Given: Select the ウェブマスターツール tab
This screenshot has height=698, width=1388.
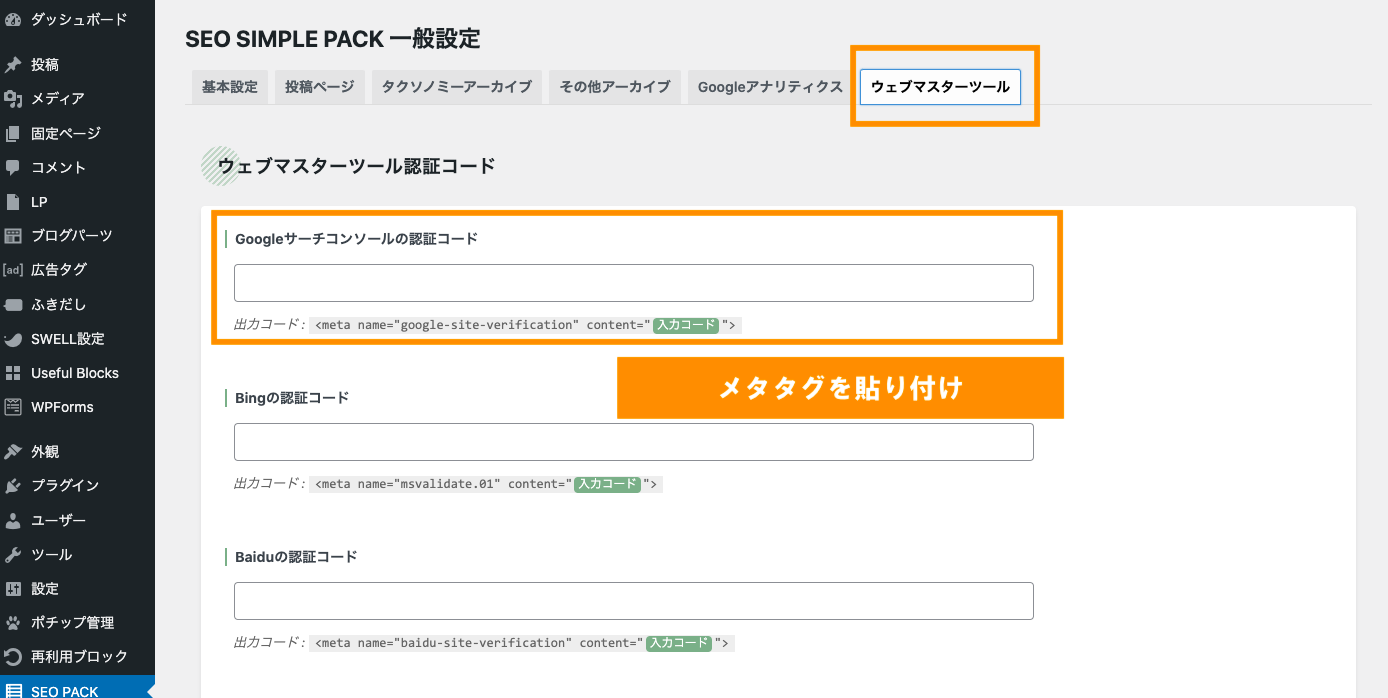Looking at the screenshot, I should [x=940, y=87].
